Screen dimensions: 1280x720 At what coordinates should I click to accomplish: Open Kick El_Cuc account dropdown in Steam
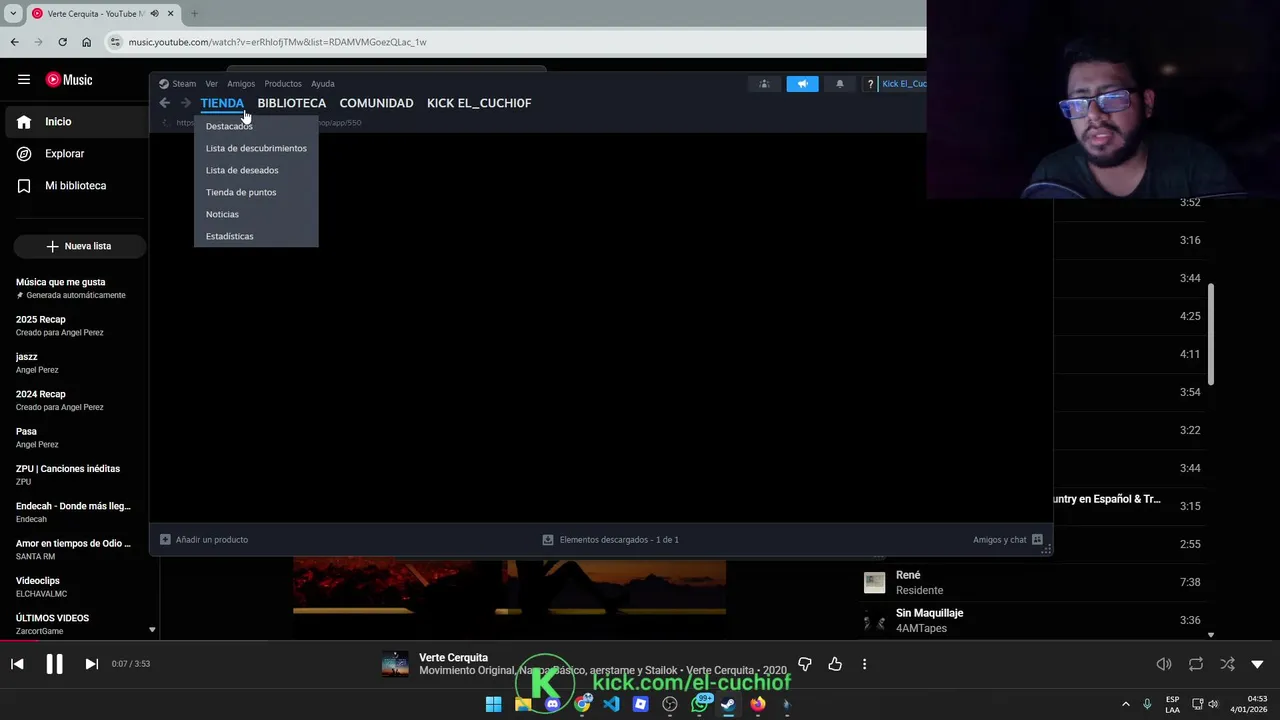point(903,84)
